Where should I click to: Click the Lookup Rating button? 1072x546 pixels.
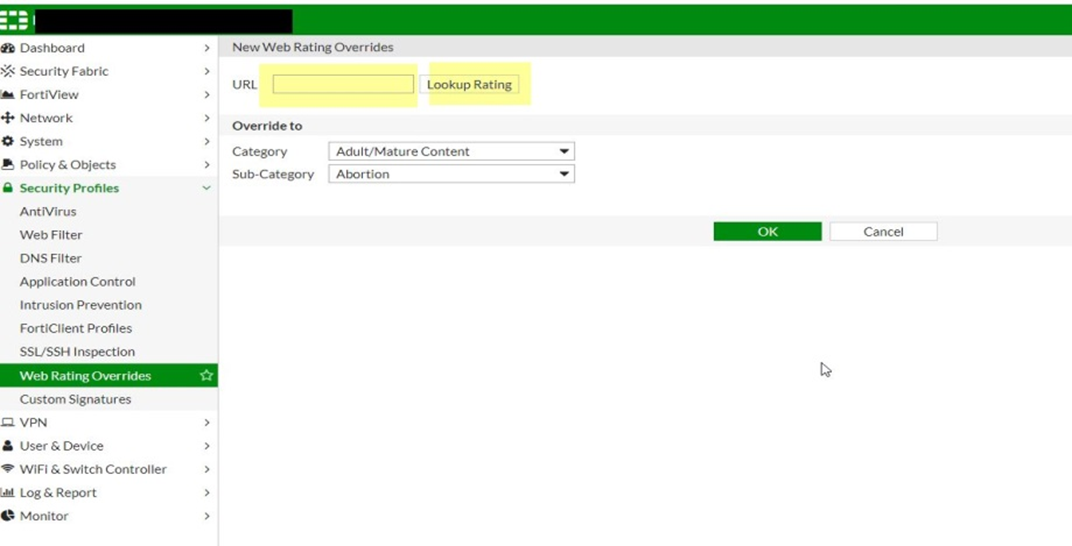469,85
